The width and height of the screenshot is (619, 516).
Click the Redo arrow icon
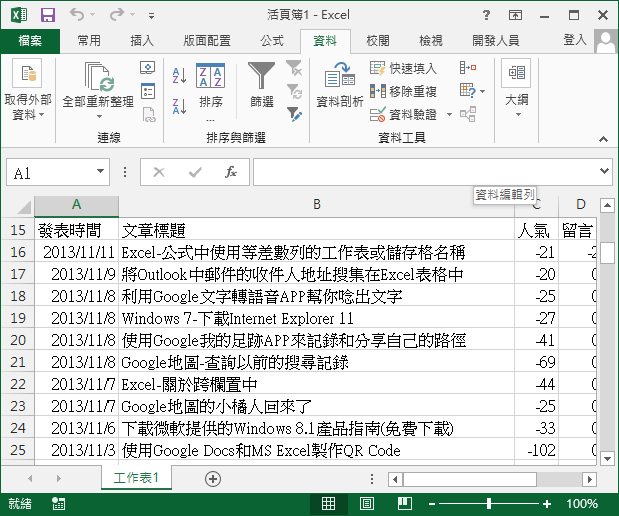(117, 15)
